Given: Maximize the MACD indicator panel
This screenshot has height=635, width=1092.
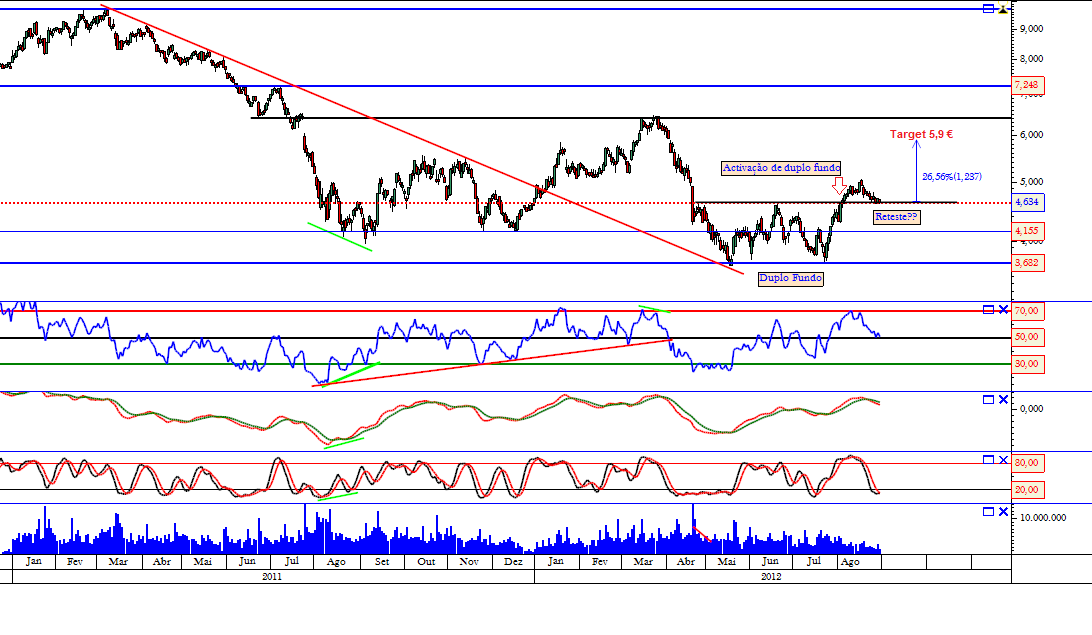Looking at the screenshot, I should [988, 400].
